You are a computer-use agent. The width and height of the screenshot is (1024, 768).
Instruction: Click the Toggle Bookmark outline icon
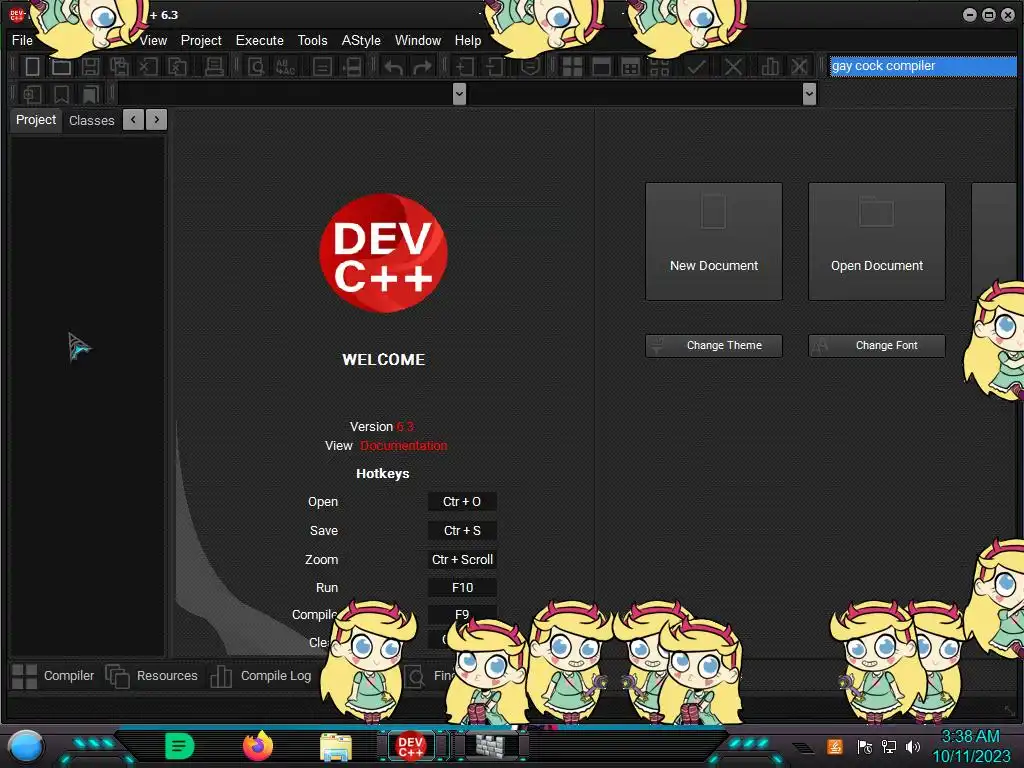(61, 95)
